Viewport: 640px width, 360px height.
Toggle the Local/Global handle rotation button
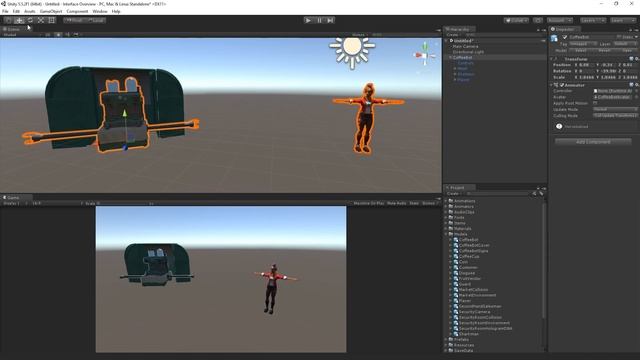pyautogui.click(x=96, y=20)
